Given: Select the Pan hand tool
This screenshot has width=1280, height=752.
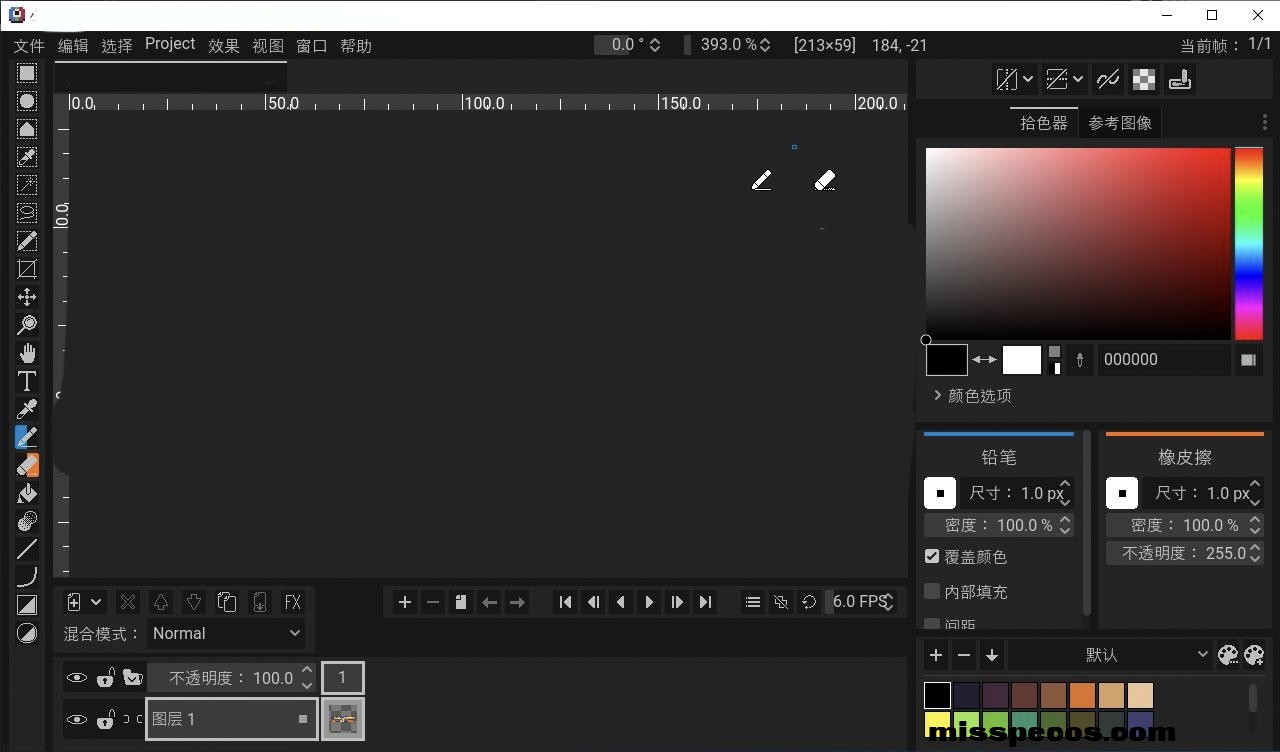Looking at the screenshot, I should pyautogui.click(x=27, y=353).
